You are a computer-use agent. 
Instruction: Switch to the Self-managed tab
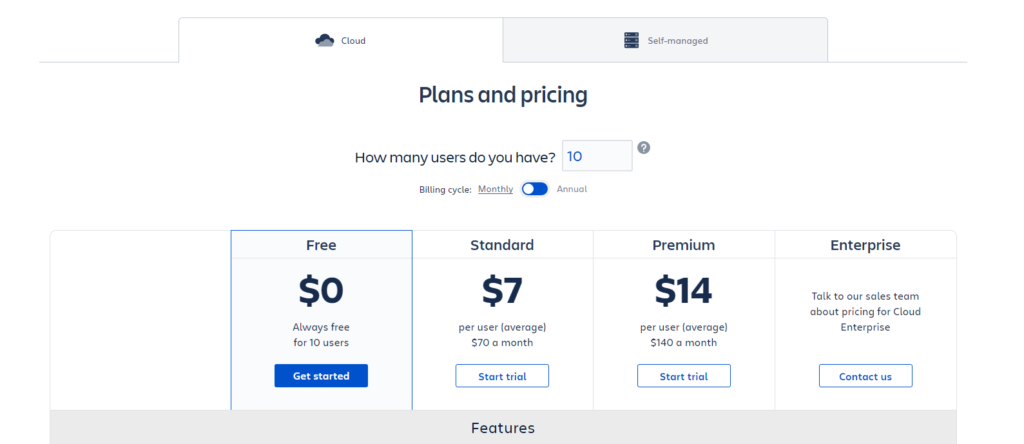[x=665, y=40]
